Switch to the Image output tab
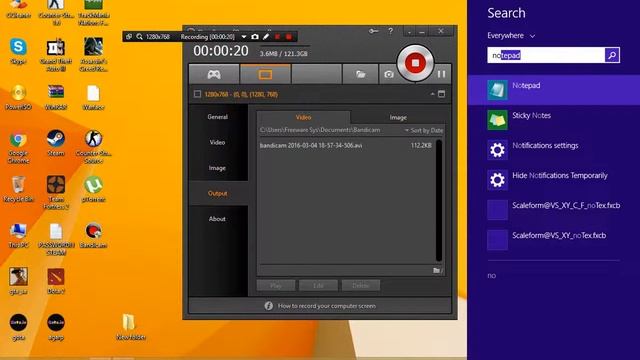Screen dimensions: 640x360 click(398, 118)
